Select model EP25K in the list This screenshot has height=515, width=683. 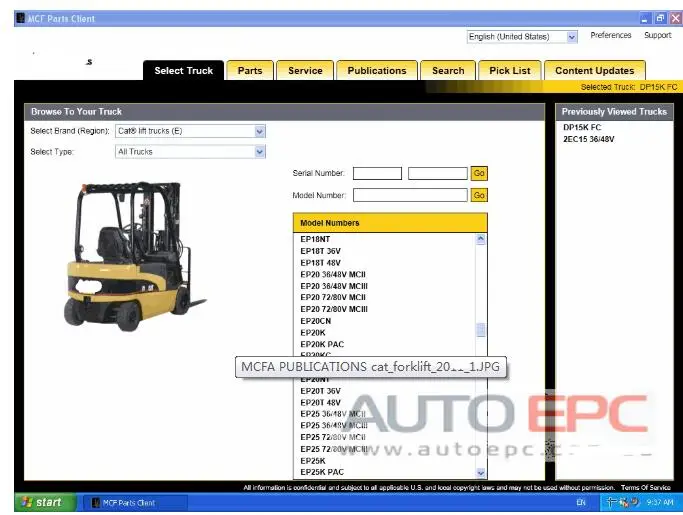coord(313,461)
